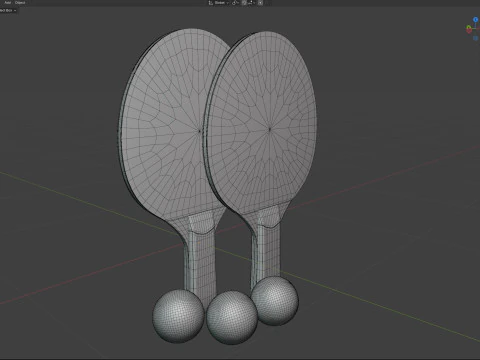Open the Object menu in viewport header
The height and width of the screenshot is (360, 480).
20,2
